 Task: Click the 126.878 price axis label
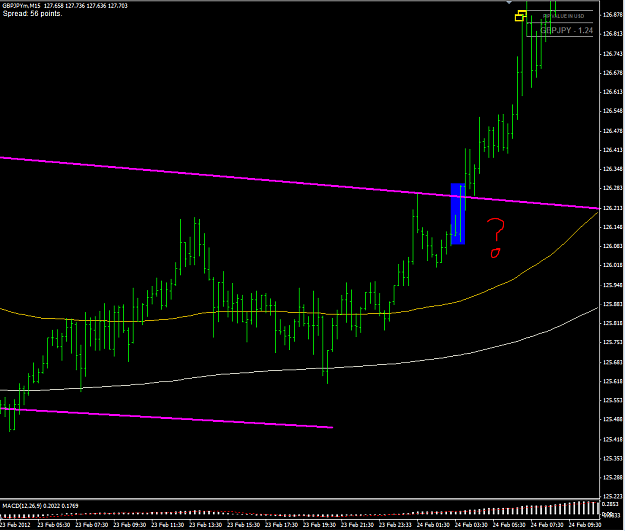pyautogui.click(x=612, y=15)
